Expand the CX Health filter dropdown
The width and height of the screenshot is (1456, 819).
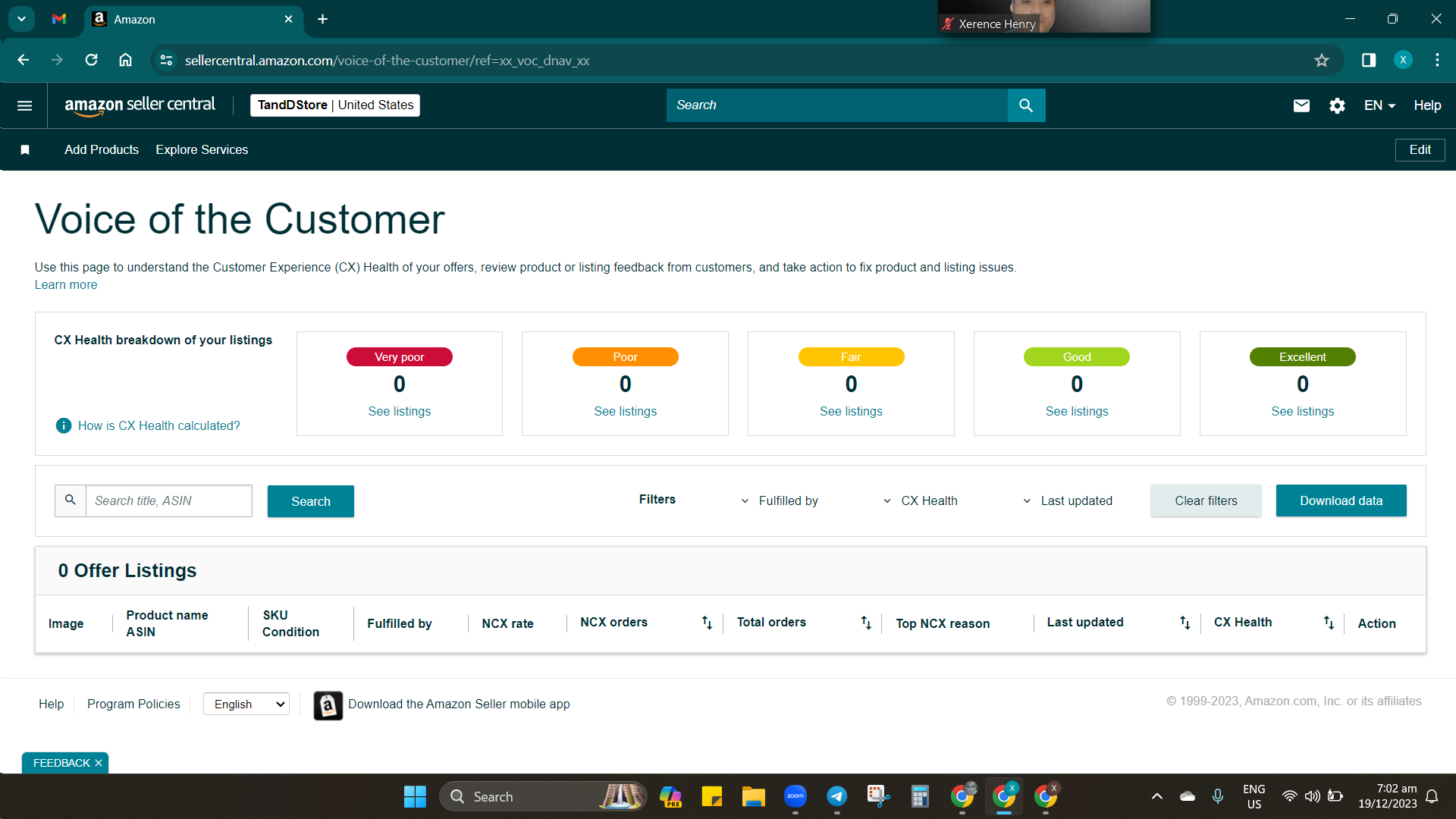click(920, 500)
